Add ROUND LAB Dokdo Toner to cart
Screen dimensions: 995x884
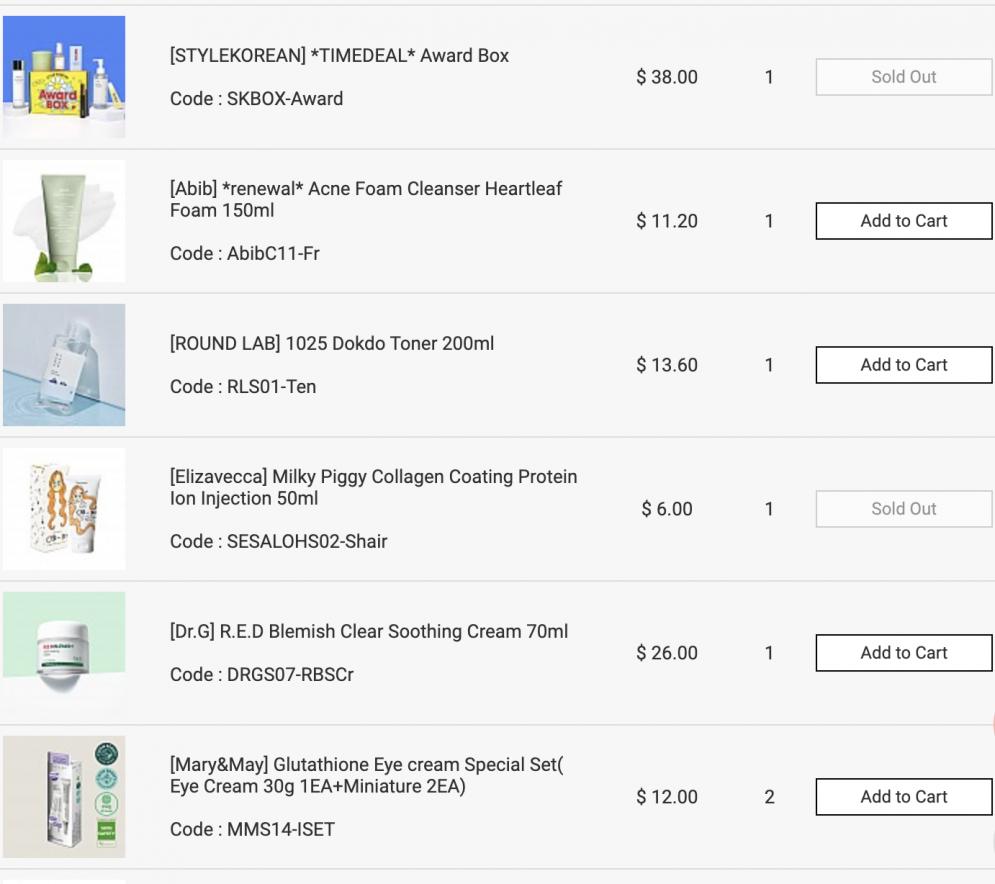(904, 365)
